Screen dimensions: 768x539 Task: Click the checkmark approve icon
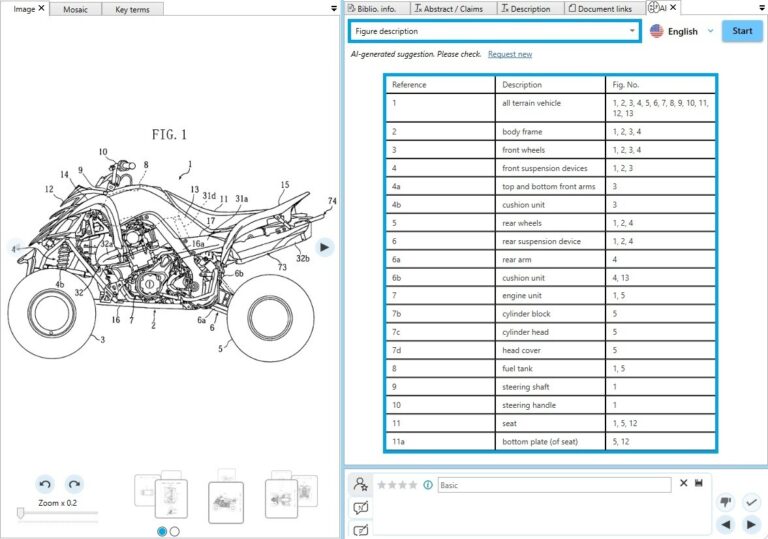(x=751, y=502)
